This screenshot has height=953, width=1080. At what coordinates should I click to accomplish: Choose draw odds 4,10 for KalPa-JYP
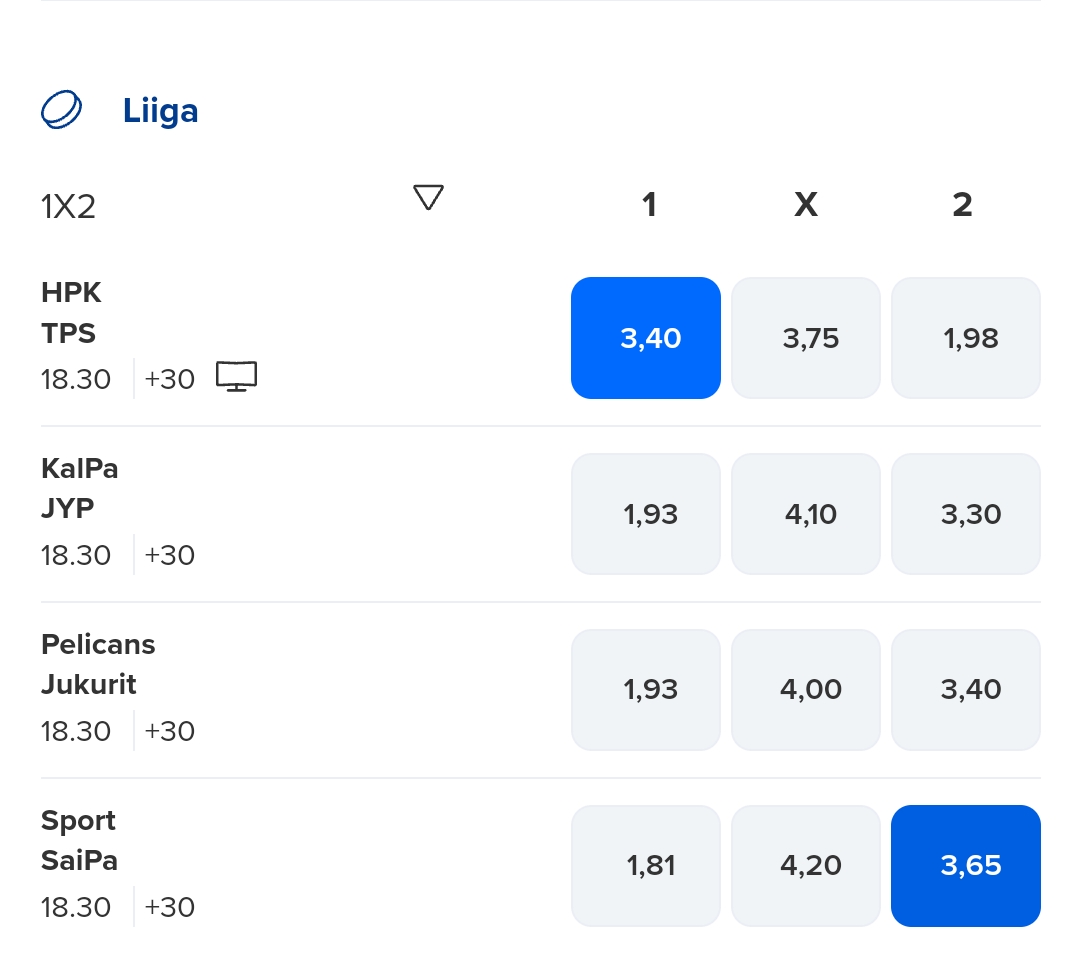(806, 514)
